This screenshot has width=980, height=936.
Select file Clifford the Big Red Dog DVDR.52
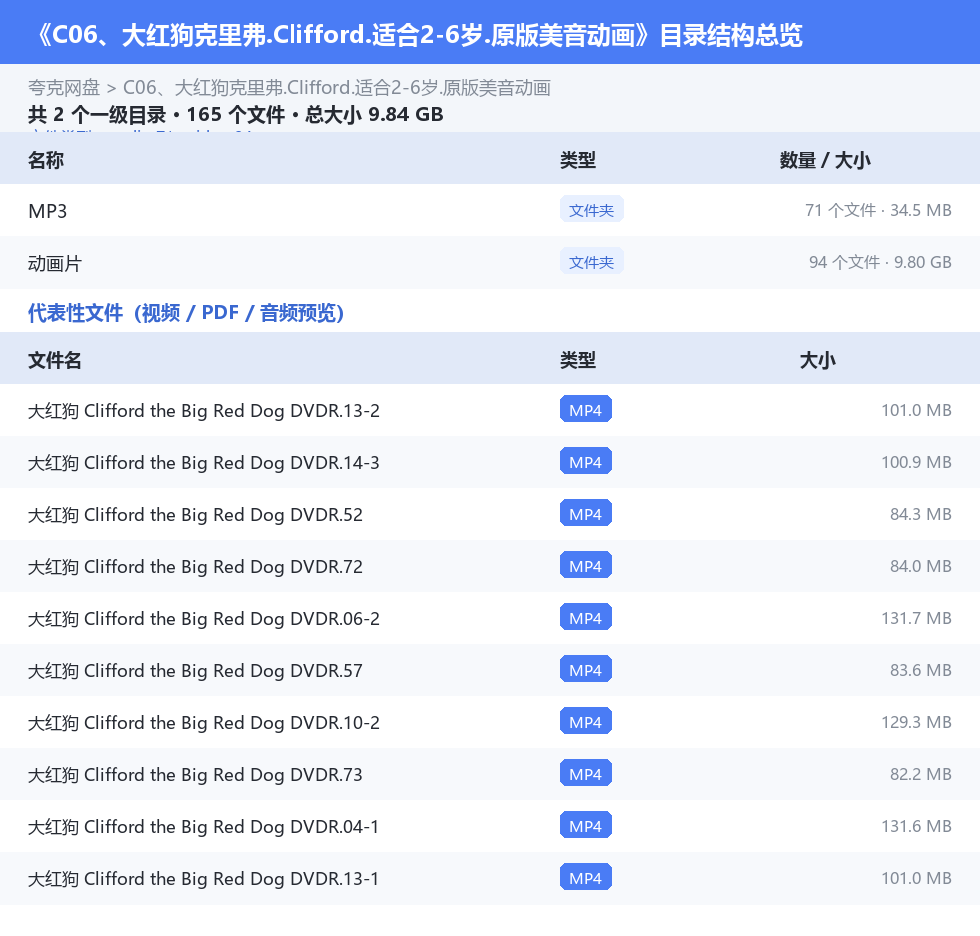[x=195, y=514]
